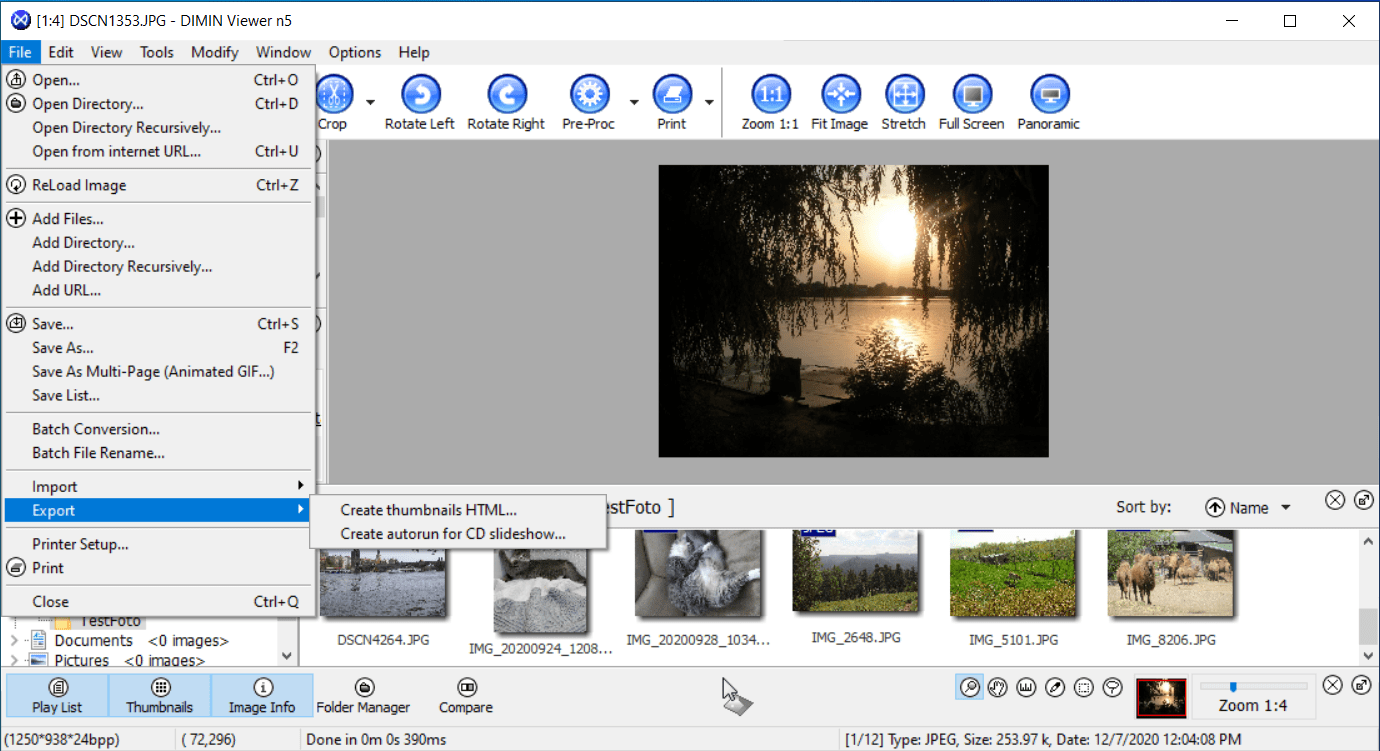The image size is (1380, 751).
Task: Choose Create autorun for CD slideshow...
Action: [x=453, y=534]
